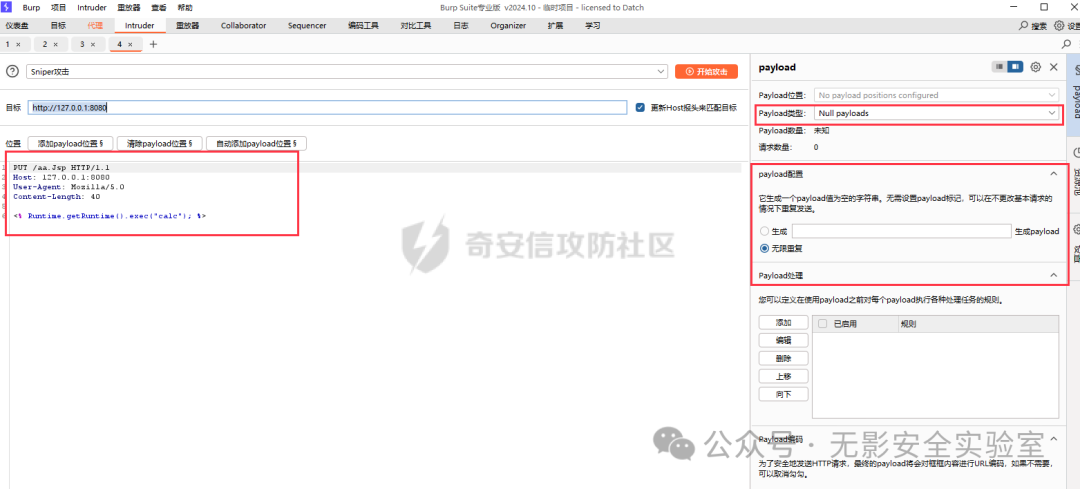Click the User-Agent: Mozilla/5.0 line
Screen dimensions: 1080x489
tap(68, 187)
